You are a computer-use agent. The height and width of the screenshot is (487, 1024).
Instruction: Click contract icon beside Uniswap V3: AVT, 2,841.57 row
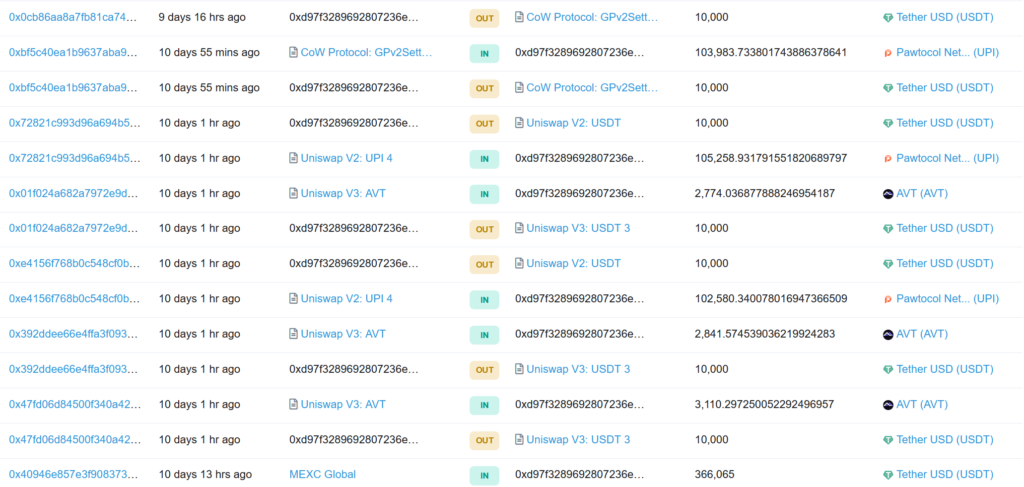pos(293,334)
